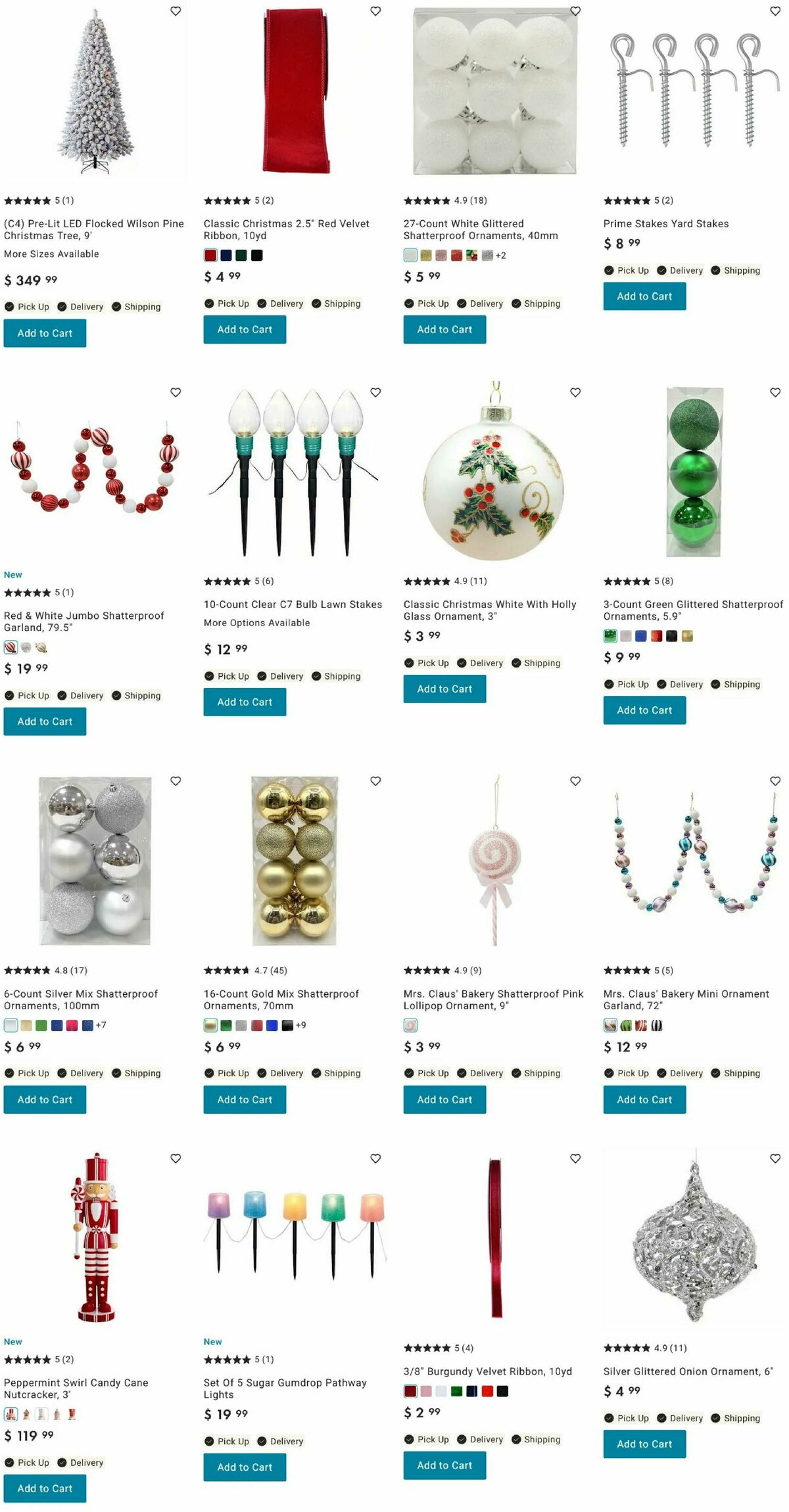
Task: Favorite the Flocked Wilson Pine tree with heart icon
Action: click(176, 11)
